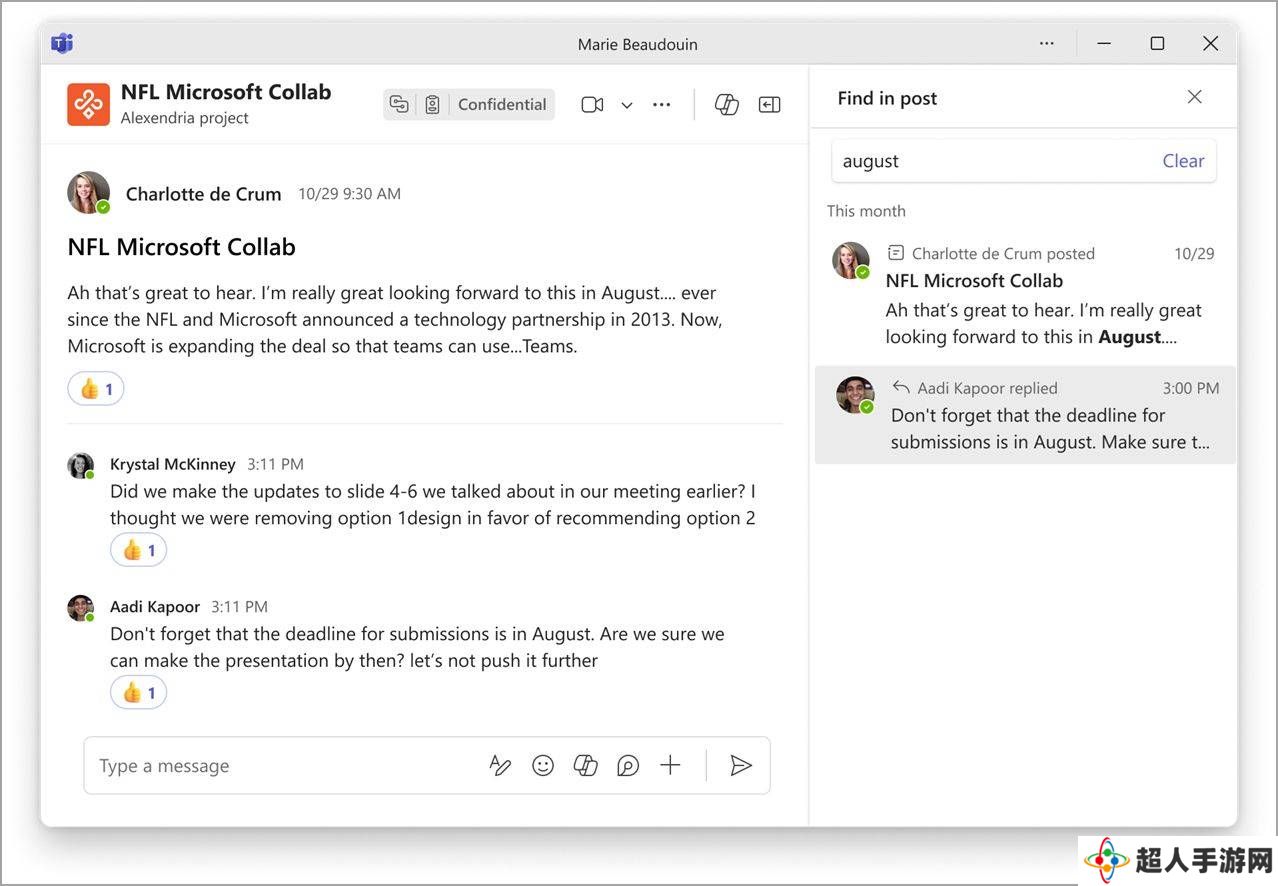The height and width of the screenshot is (886, 1278).
Task: Toggle the thumbs-up reaction on Krystal McKinney's reply
Action: pyautogui.click(x=138, y=550)
